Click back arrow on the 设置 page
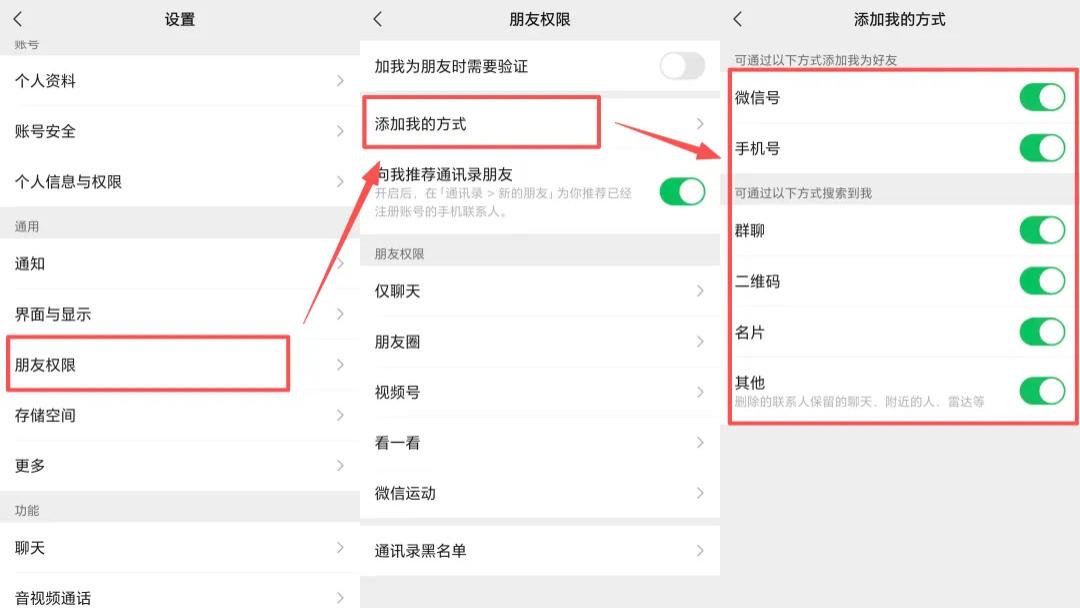 coord(17,18)
